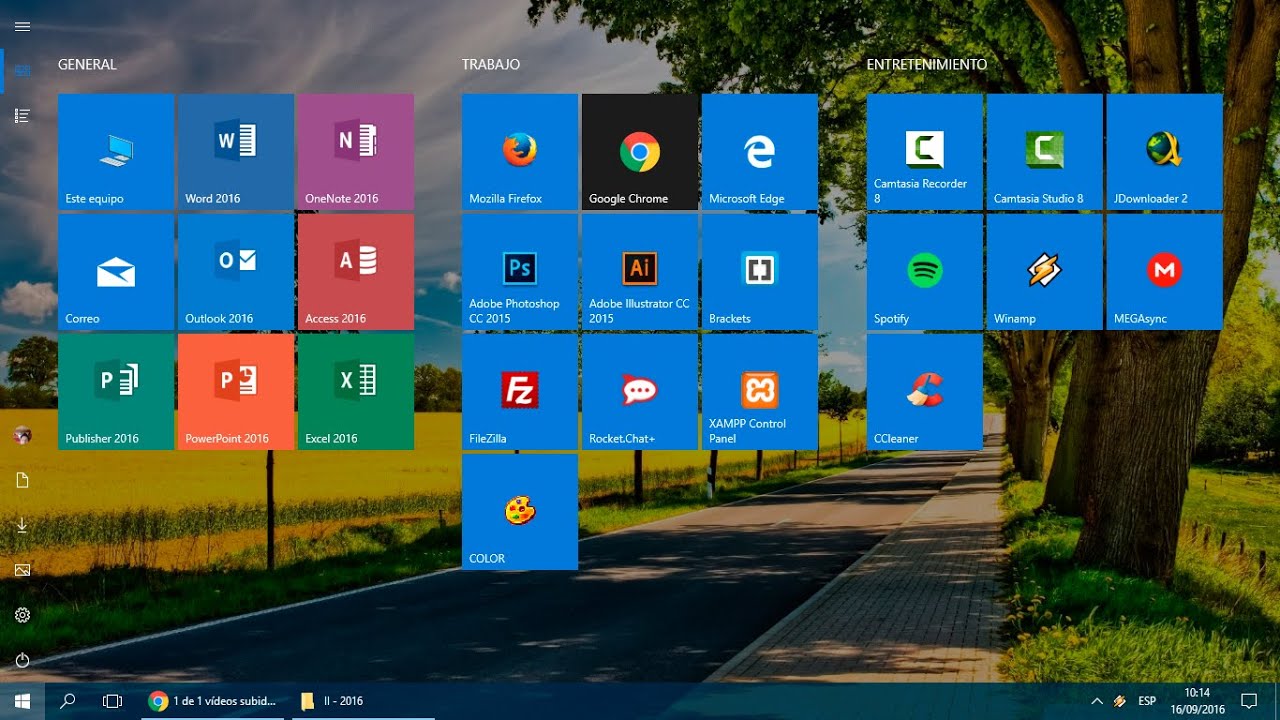Open the Correo mail tile
Viewport: 1280px width, 720px height.
[116, 272]
